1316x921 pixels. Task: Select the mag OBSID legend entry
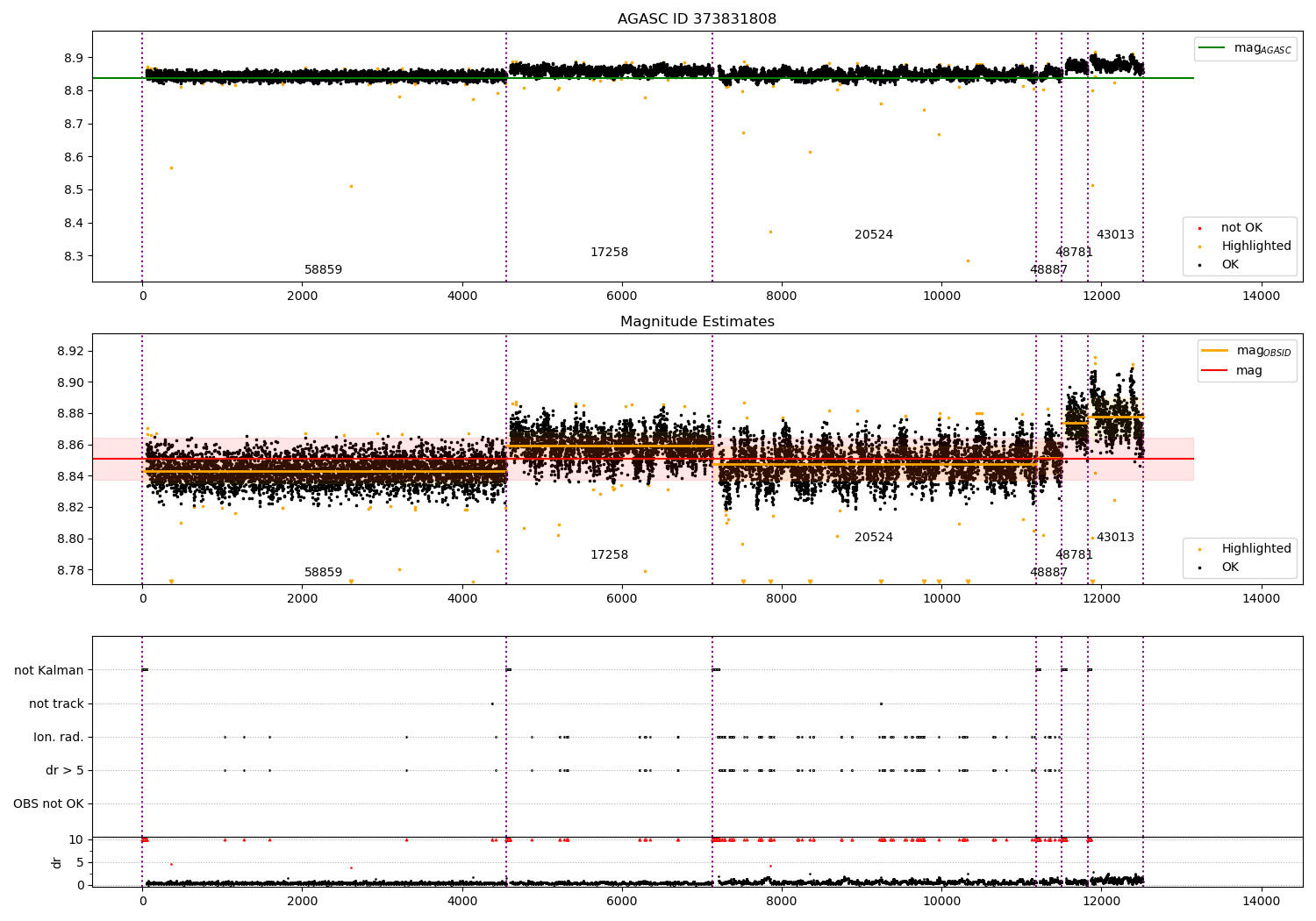1247,351
